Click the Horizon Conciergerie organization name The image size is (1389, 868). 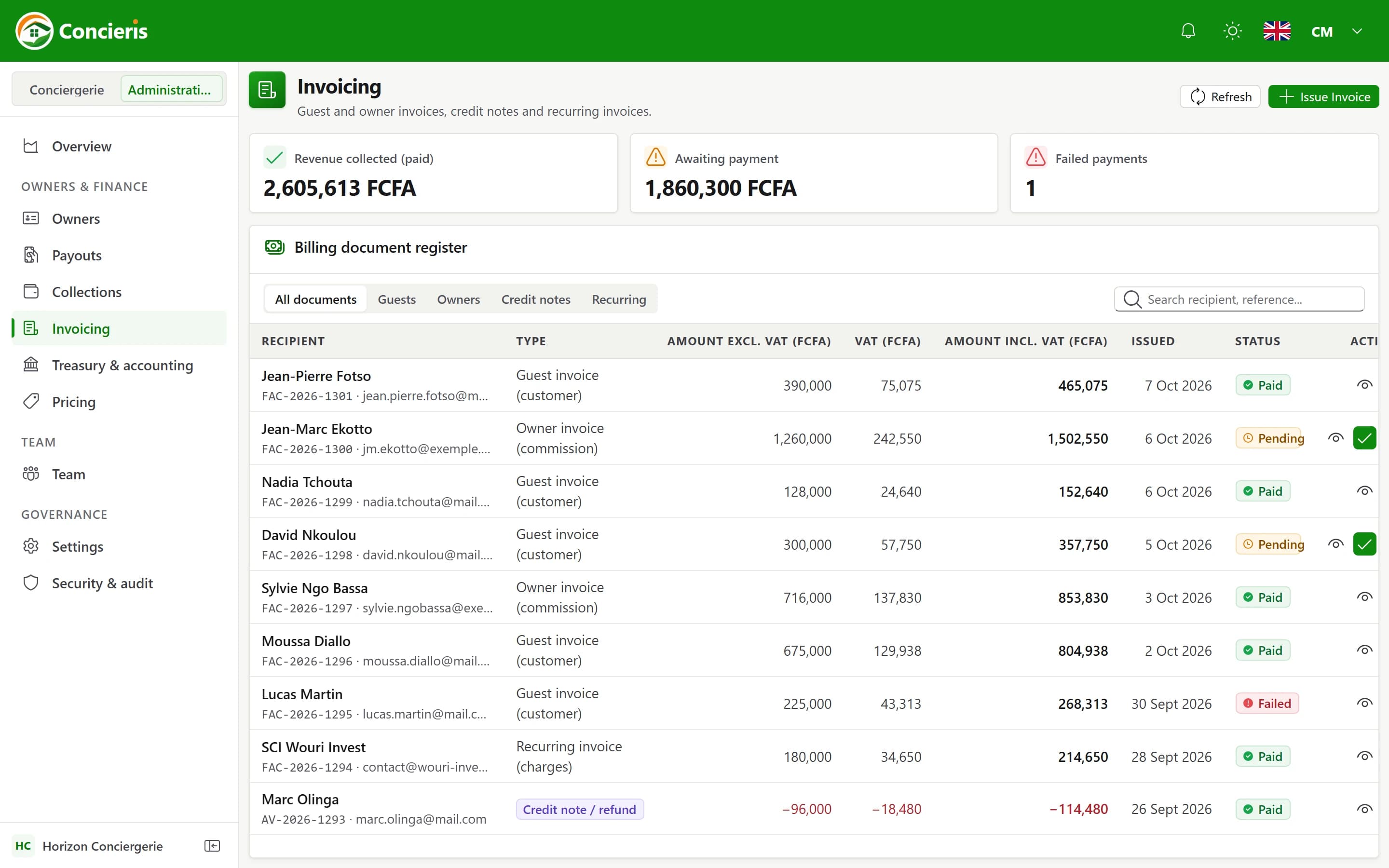pos(103,846)
